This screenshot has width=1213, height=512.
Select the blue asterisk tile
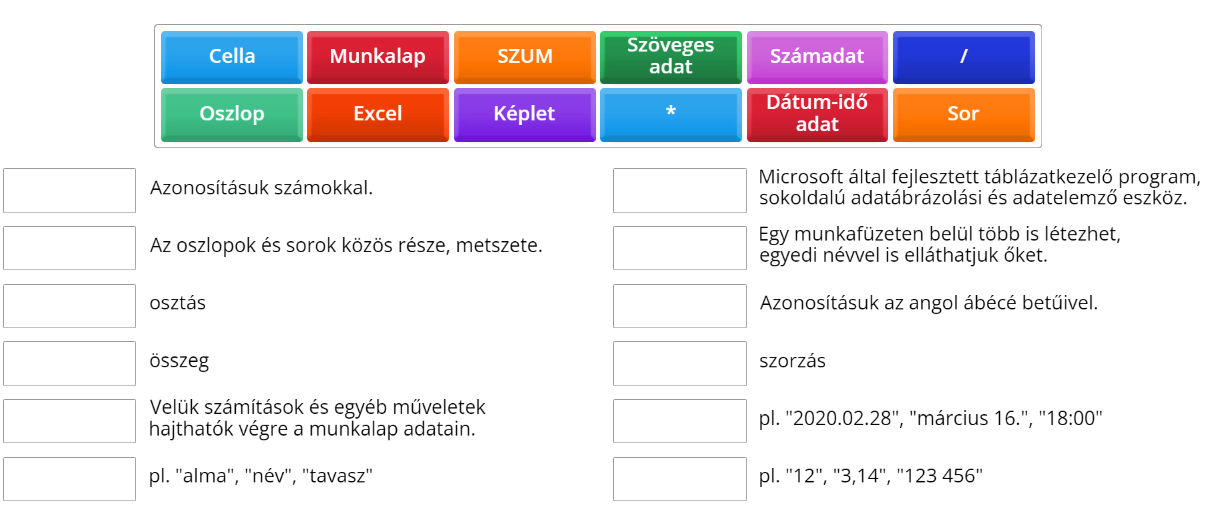pos(671,115)
